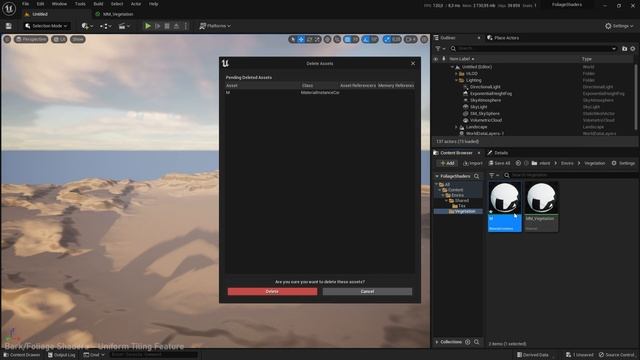Open the Build menu
The height and width of the screenshot is (360, 640).
(98, 4)
